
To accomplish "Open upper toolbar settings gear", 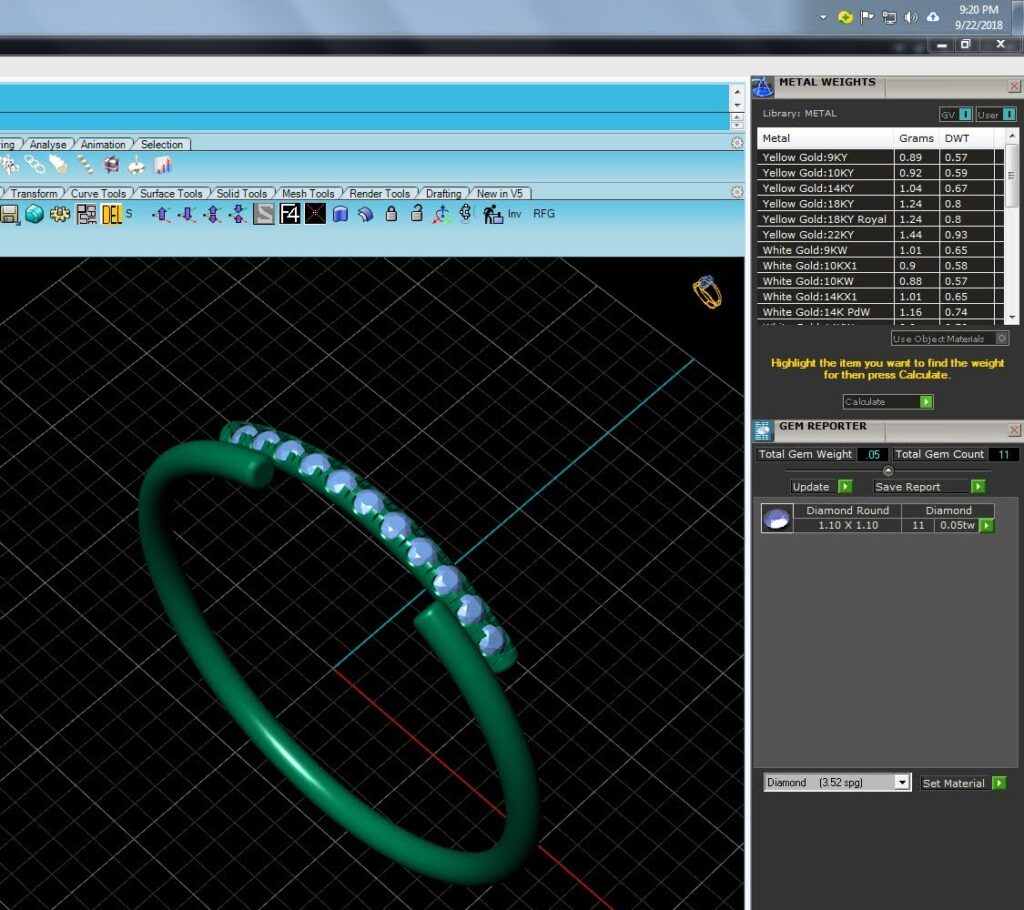I will pos(737,143).
